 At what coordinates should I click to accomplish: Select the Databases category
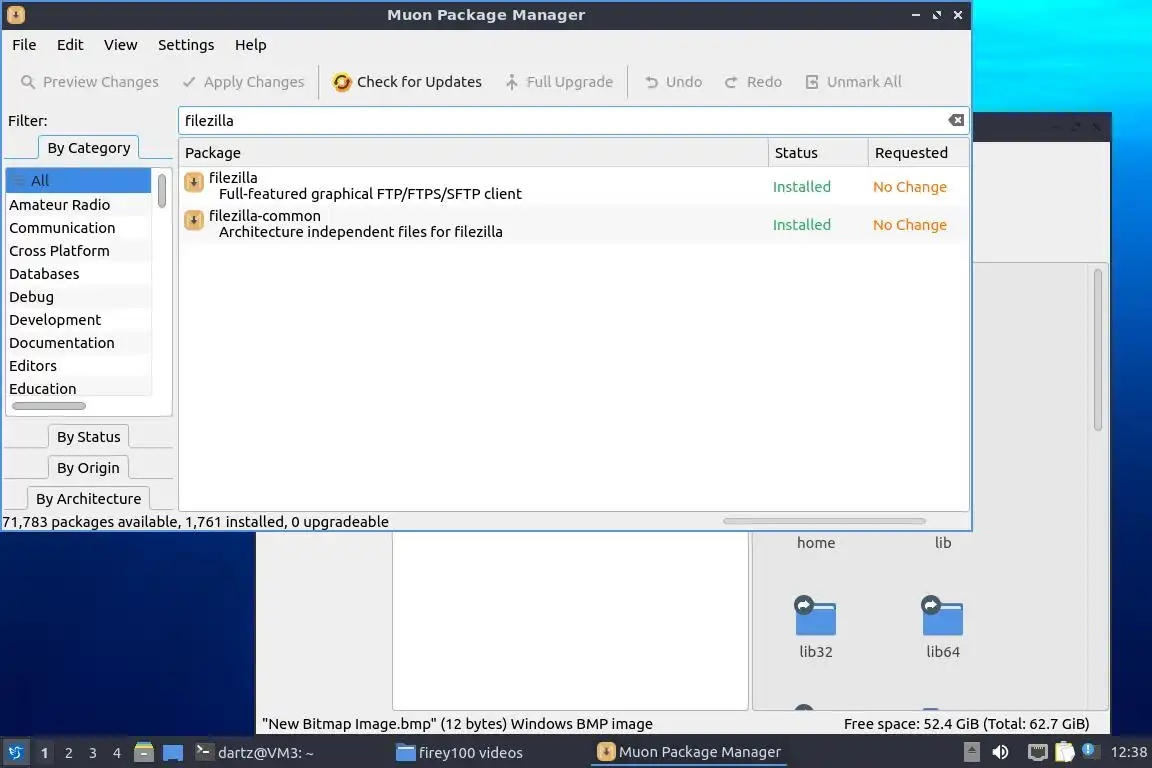(79, 273)
